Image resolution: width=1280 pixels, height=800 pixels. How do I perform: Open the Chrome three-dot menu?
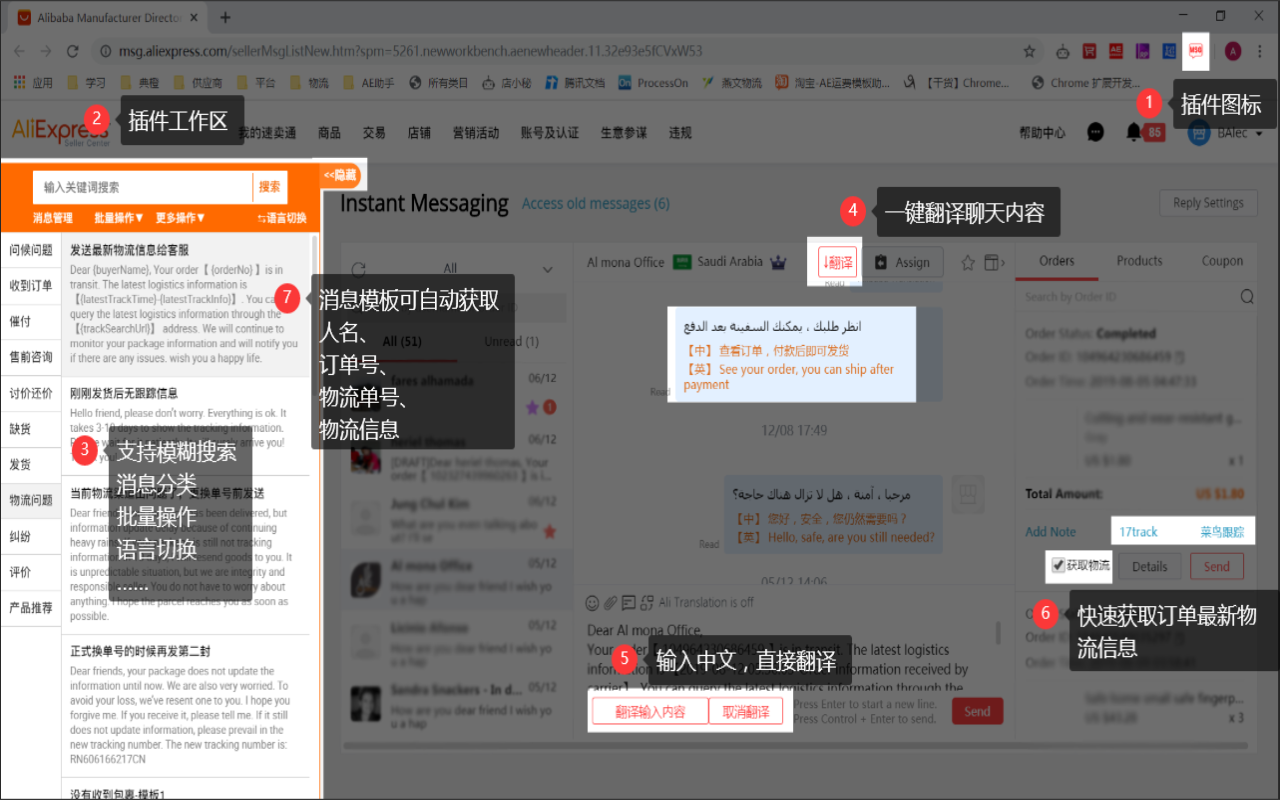coord(1261,51)
